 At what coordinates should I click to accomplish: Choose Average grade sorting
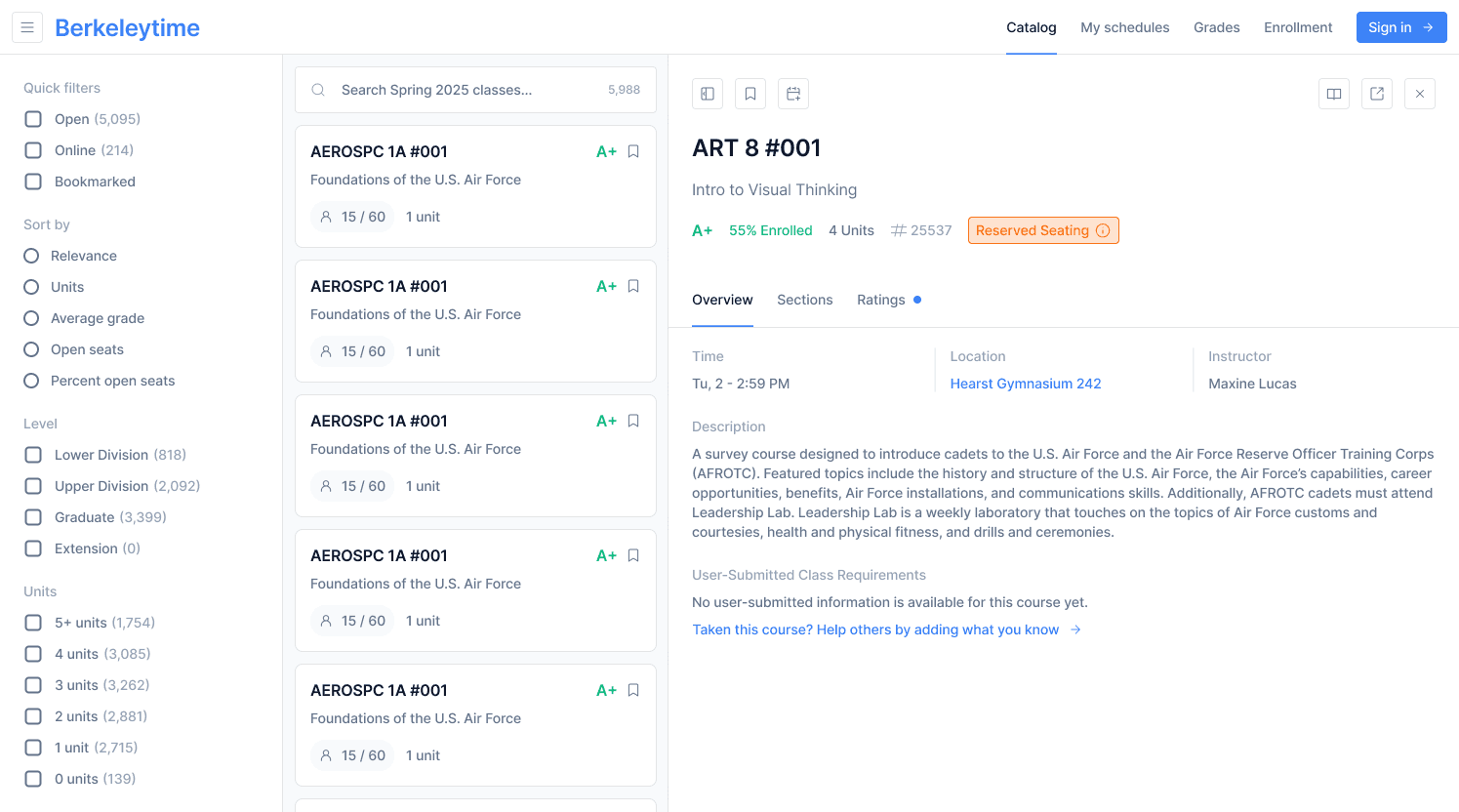(31, 318)
